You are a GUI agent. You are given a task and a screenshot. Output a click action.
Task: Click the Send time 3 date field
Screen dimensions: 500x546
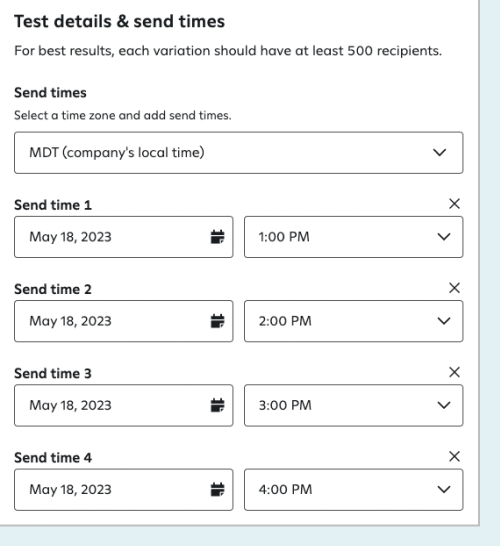124,405
